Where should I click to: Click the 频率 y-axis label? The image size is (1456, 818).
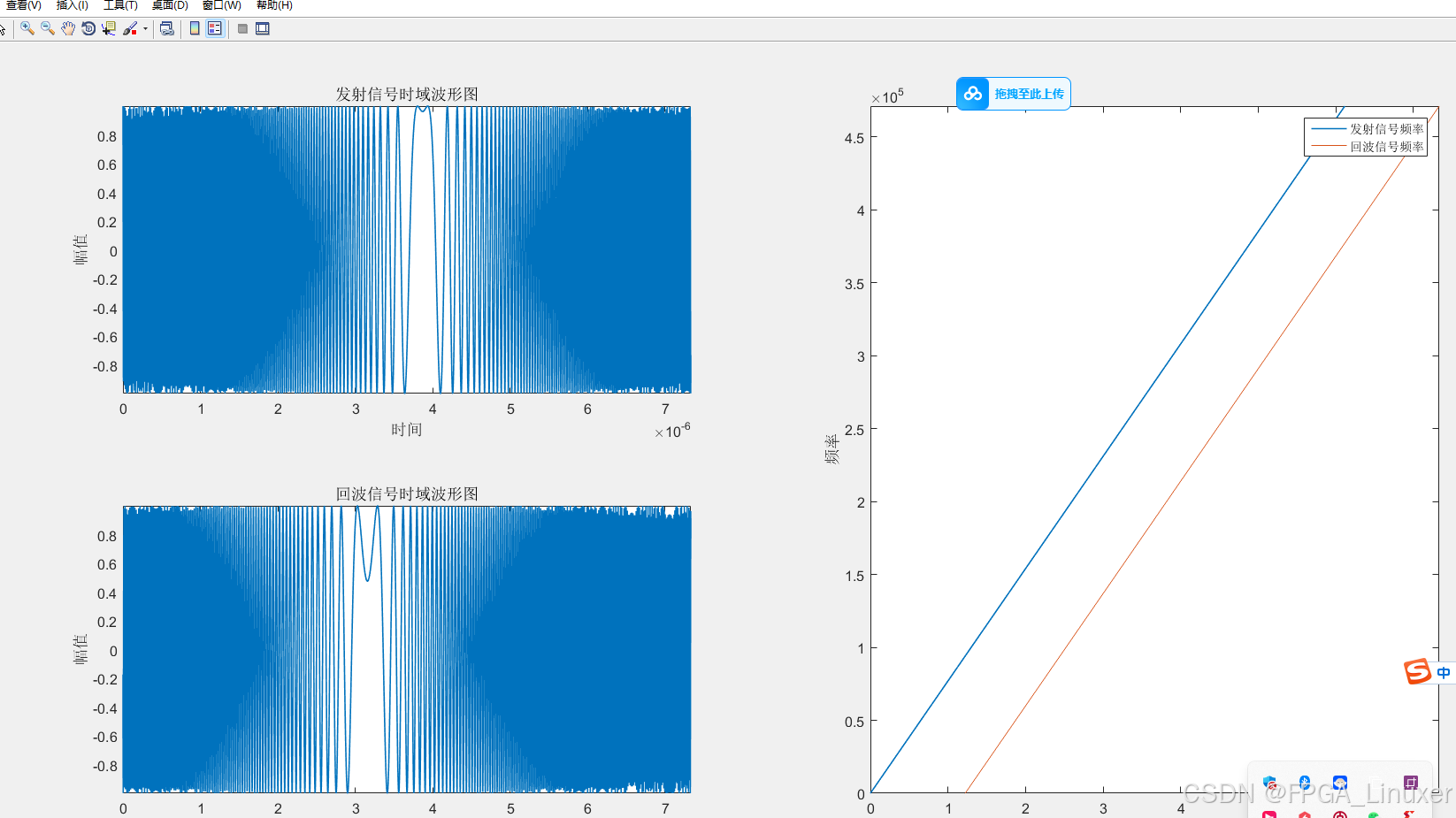tap(831, 449)
